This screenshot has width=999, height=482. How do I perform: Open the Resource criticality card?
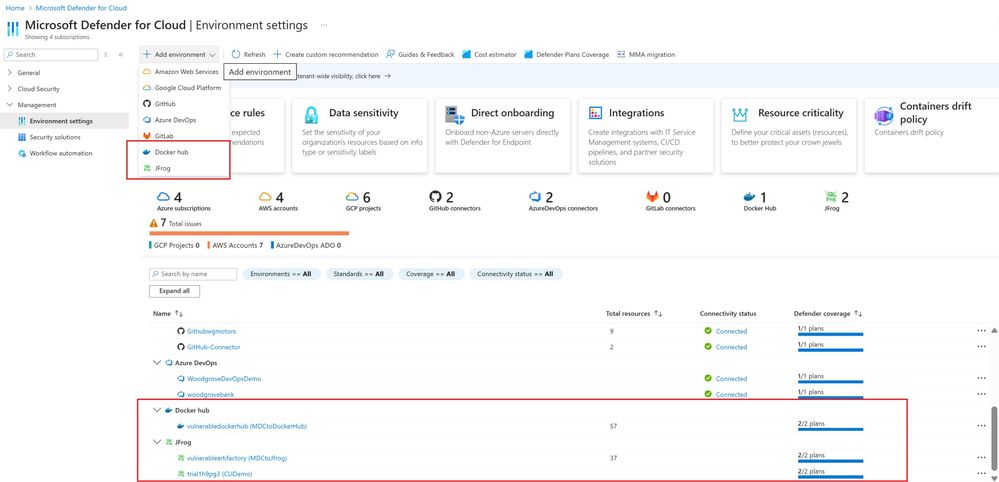click(x=789, y=135)
